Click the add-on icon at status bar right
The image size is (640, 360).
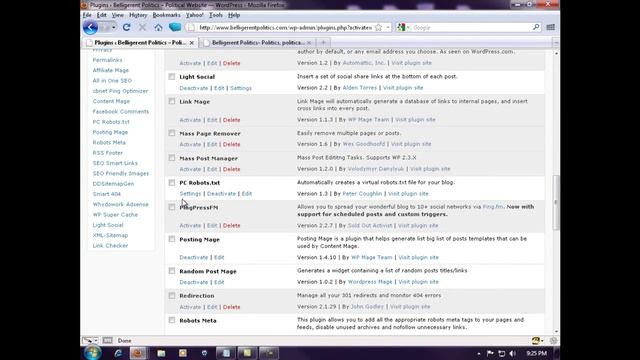pyautogui.click(x=536, y=340)
